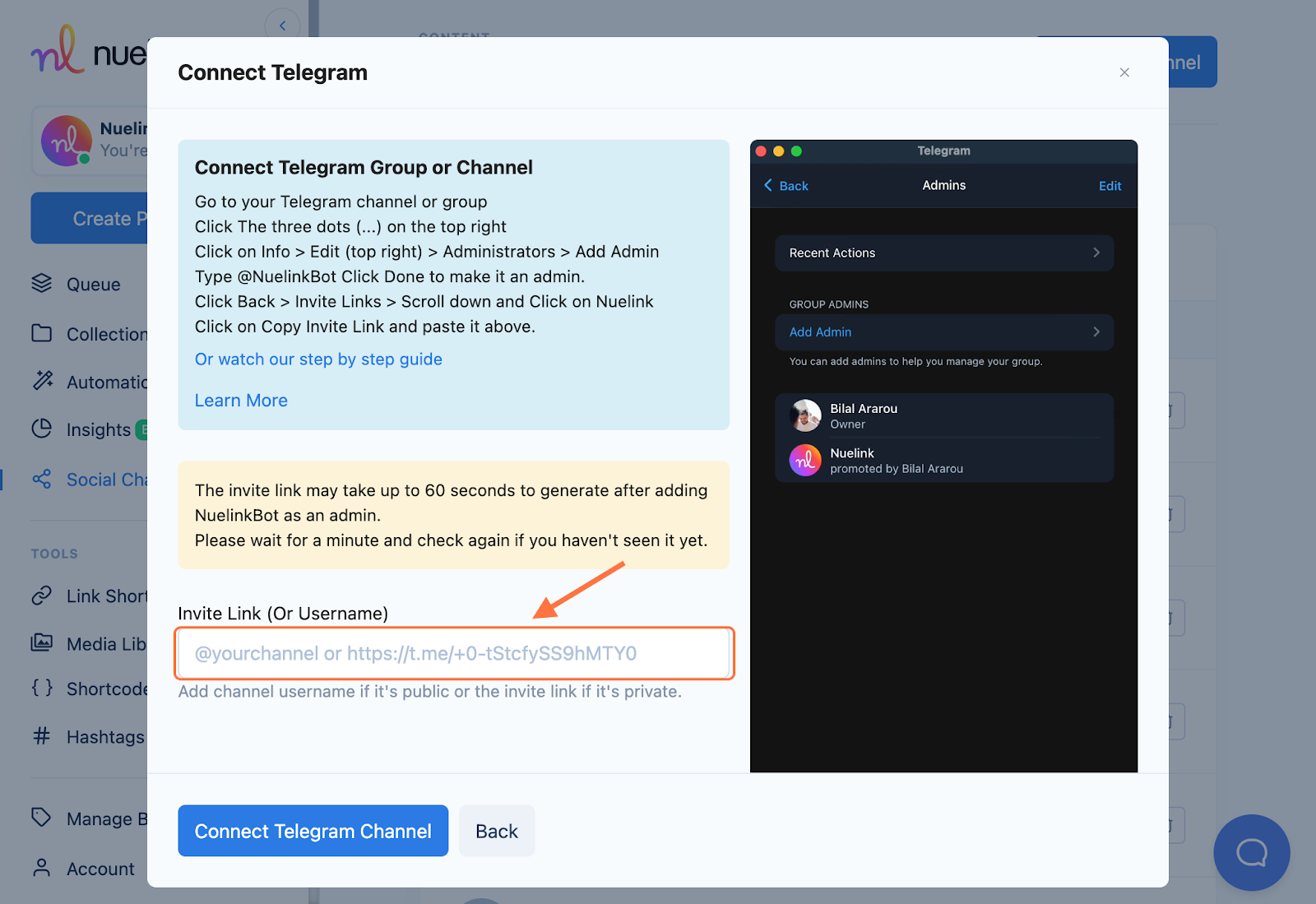Screen dimensions: 1316x904
Task: Click the Bilal Ararou Owner row text
Action: pos(864,416)
